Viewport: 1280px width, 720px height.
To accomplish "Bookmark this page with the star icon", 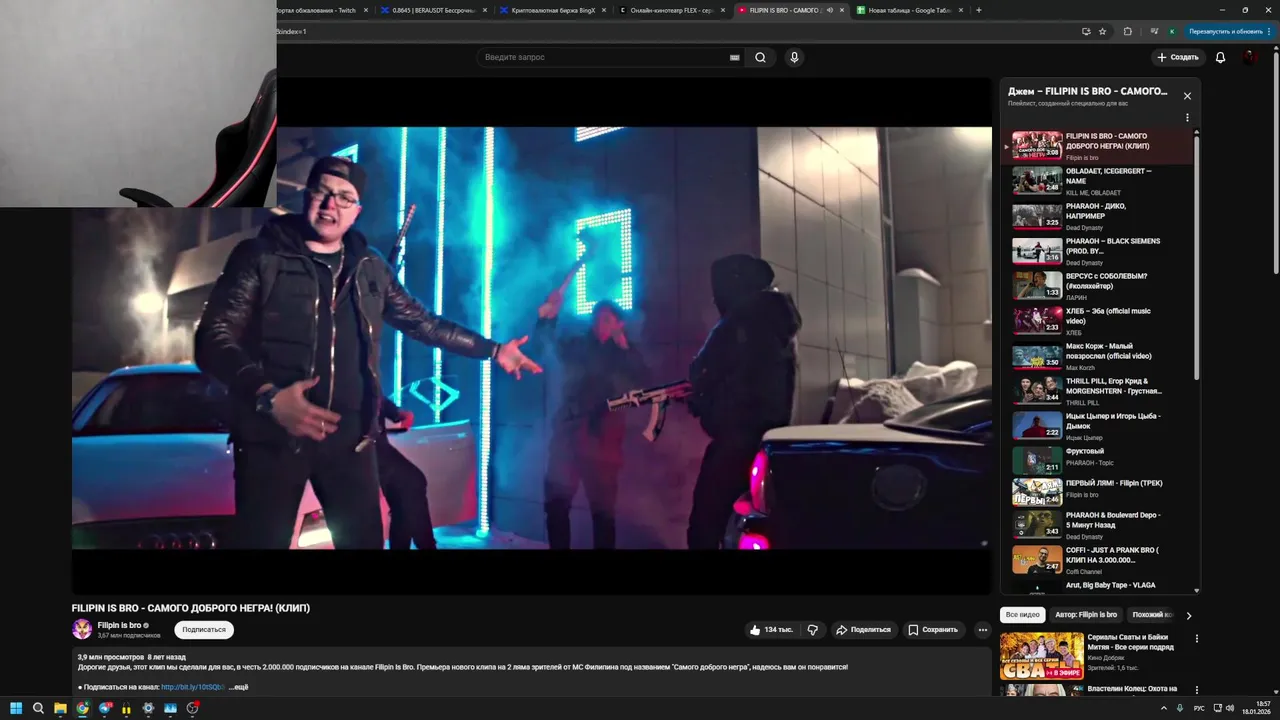I will [1103, 31].
